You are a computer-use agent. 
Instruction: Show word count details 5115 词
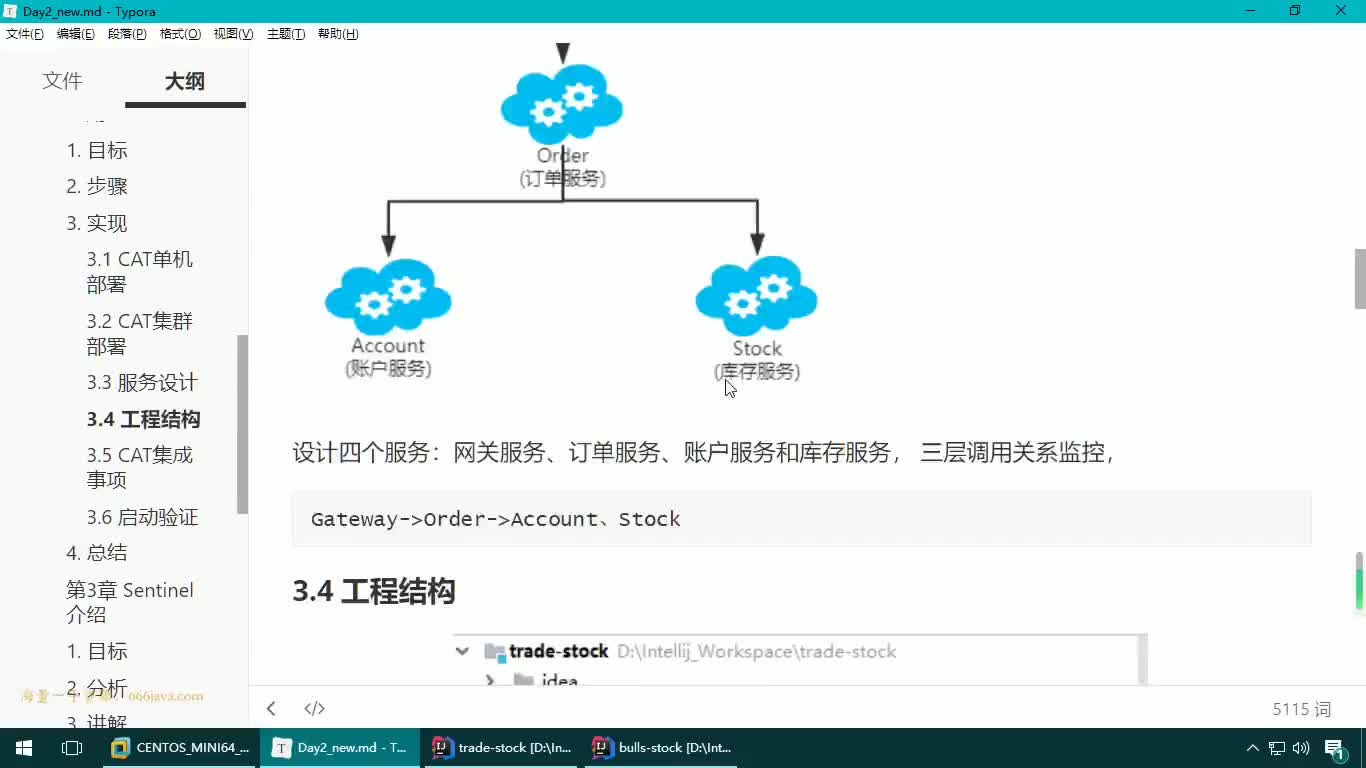(1302, 709)
